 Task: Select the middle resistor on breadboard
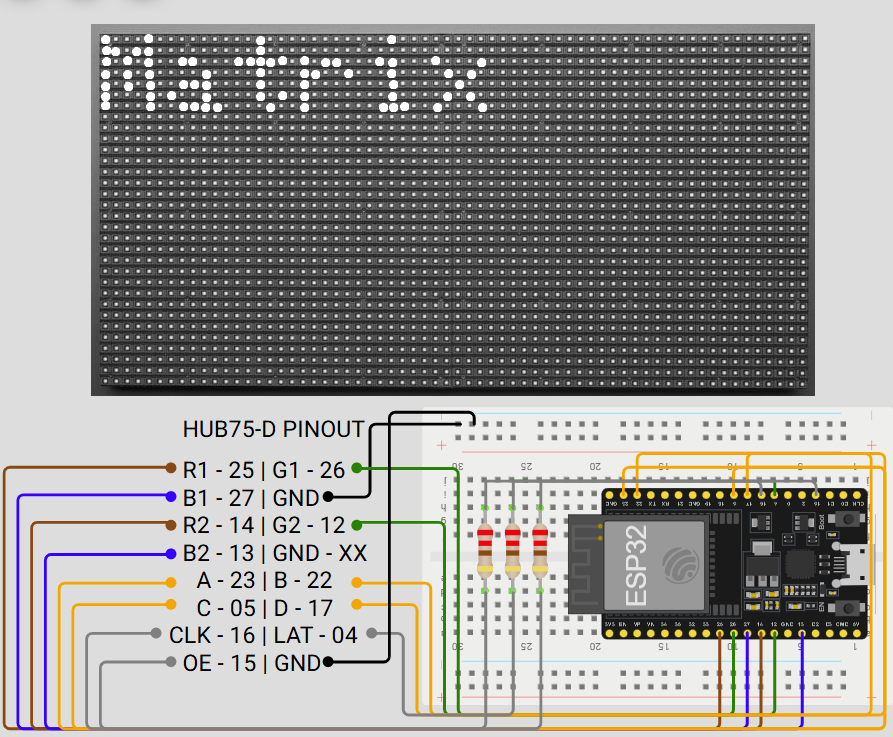[x=513, y=551]
